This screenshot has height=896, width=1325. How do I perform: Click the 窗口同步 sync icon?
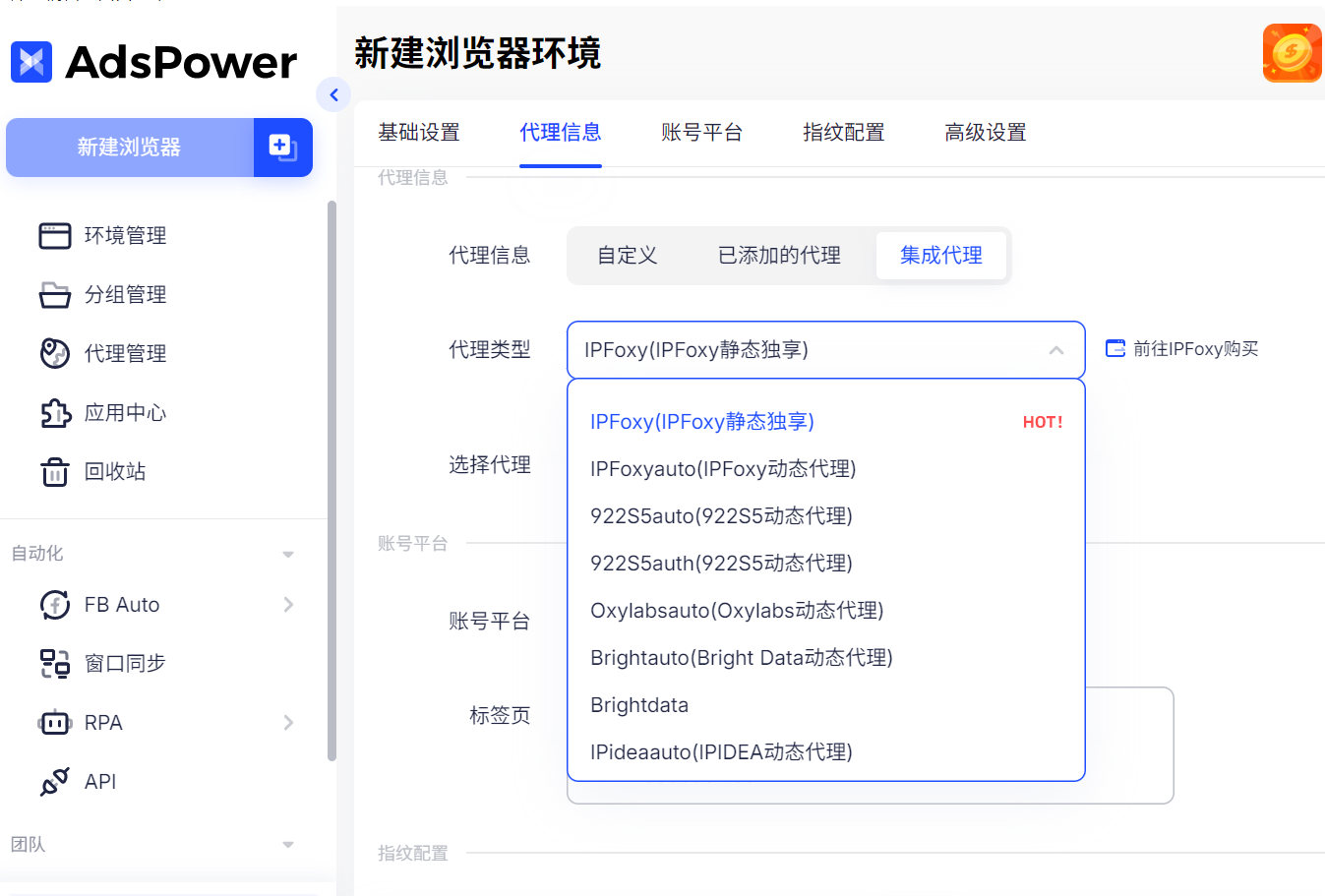coord(55,664)
